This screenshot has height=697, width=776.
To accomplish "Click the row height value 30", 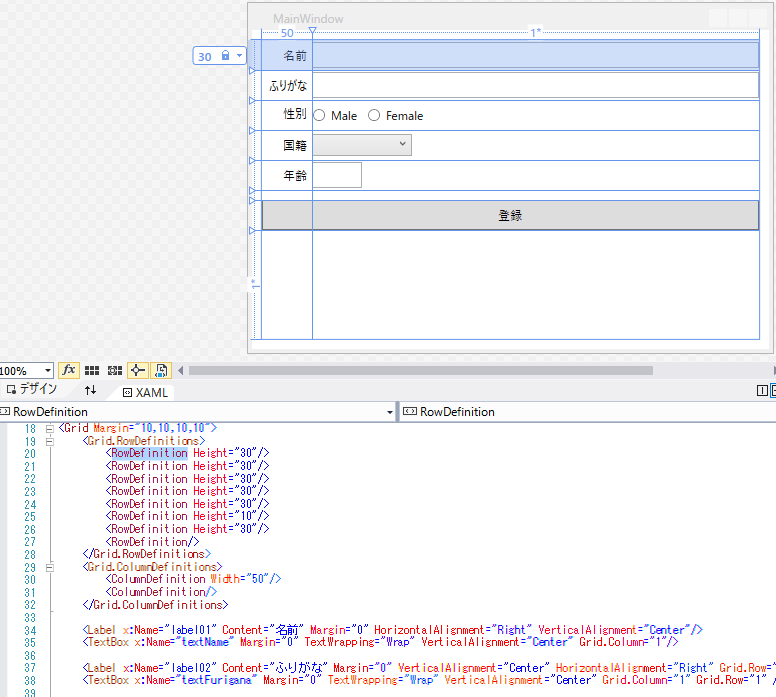I will tap(205, 56).
